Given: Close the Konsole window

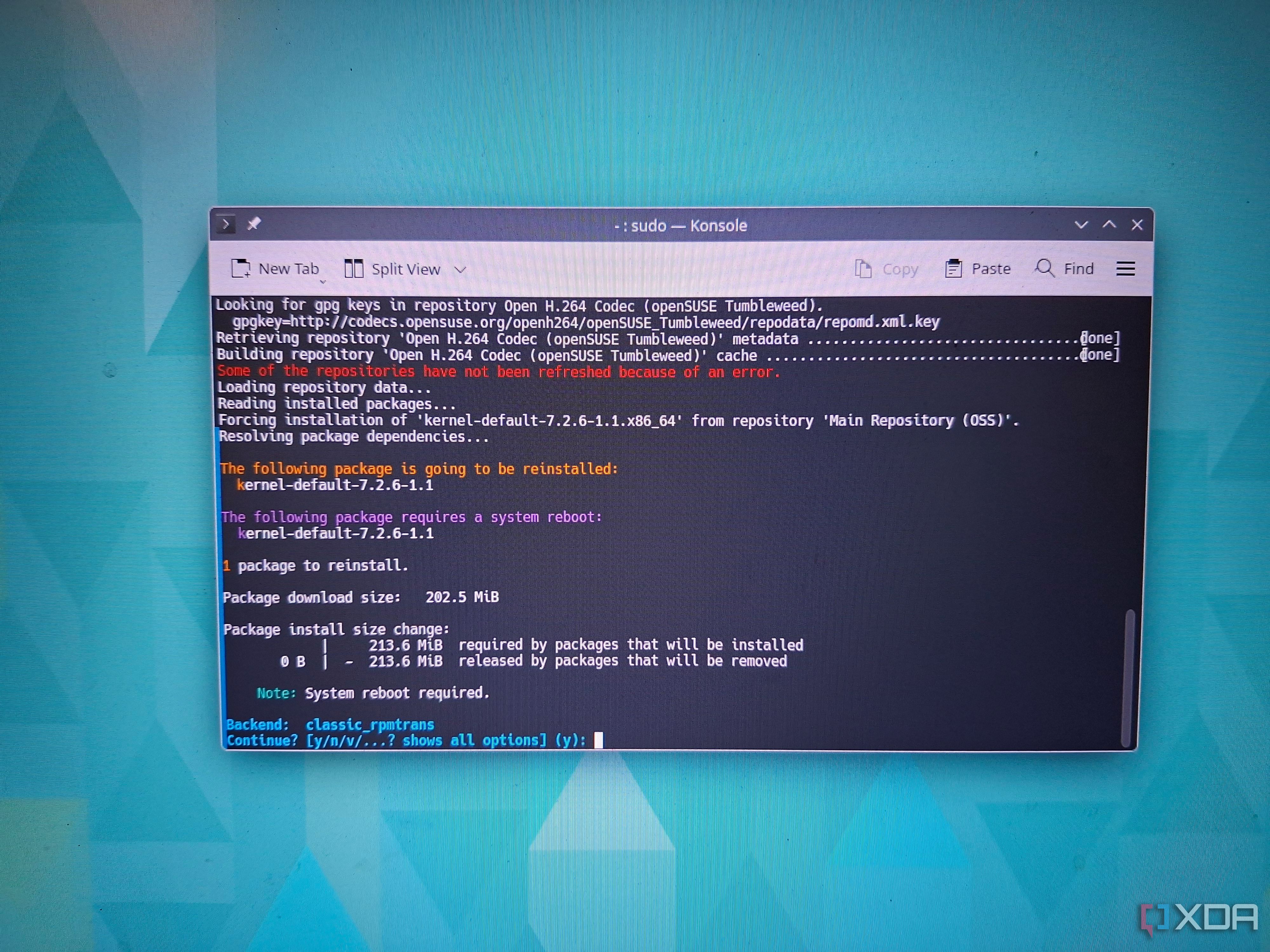Looking at the screenshot, I should [x=1137, y=224].
